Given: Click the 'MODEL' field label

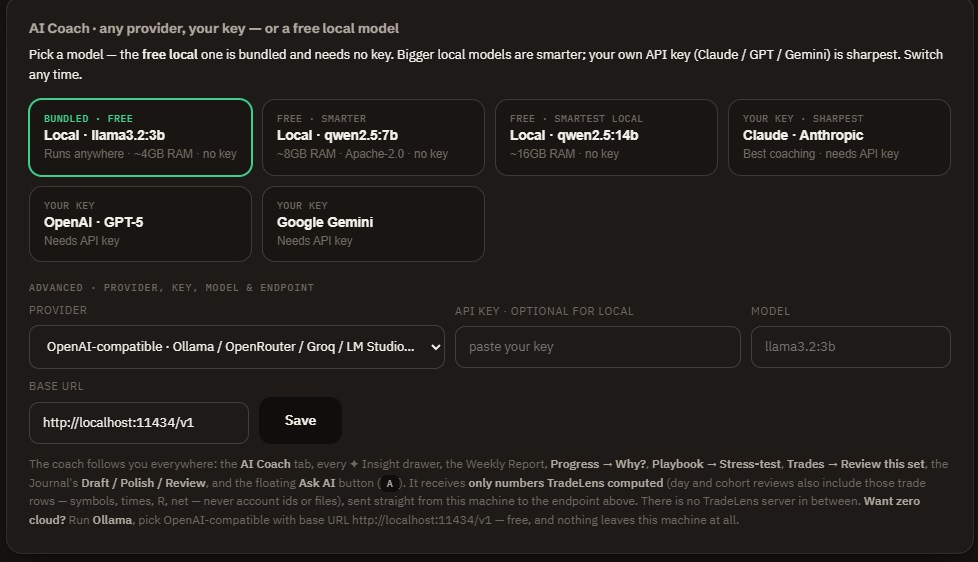Looking at the screenshot, I should pyautogui.click(x=770, y=311).
